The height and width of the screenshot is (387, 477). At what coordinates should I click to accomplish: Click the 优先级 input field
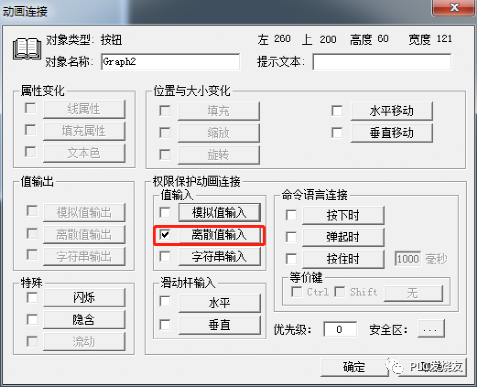click(x=340, y=329)
